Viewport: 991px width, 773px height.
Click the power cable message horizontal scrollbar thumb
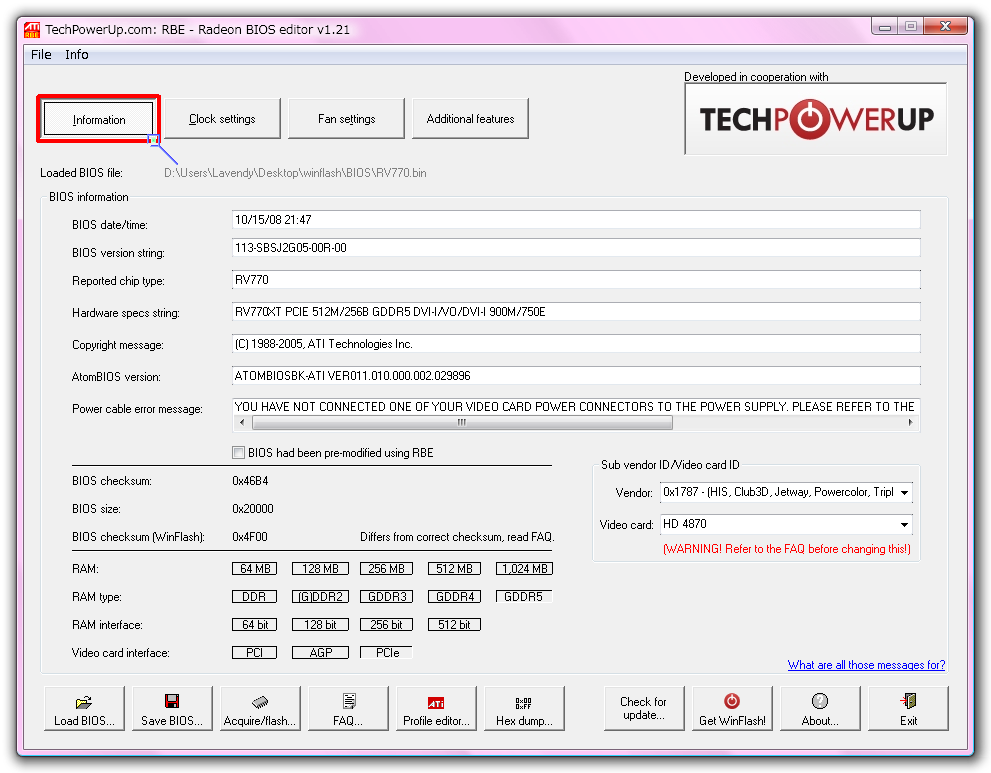[x=462, y=422]
